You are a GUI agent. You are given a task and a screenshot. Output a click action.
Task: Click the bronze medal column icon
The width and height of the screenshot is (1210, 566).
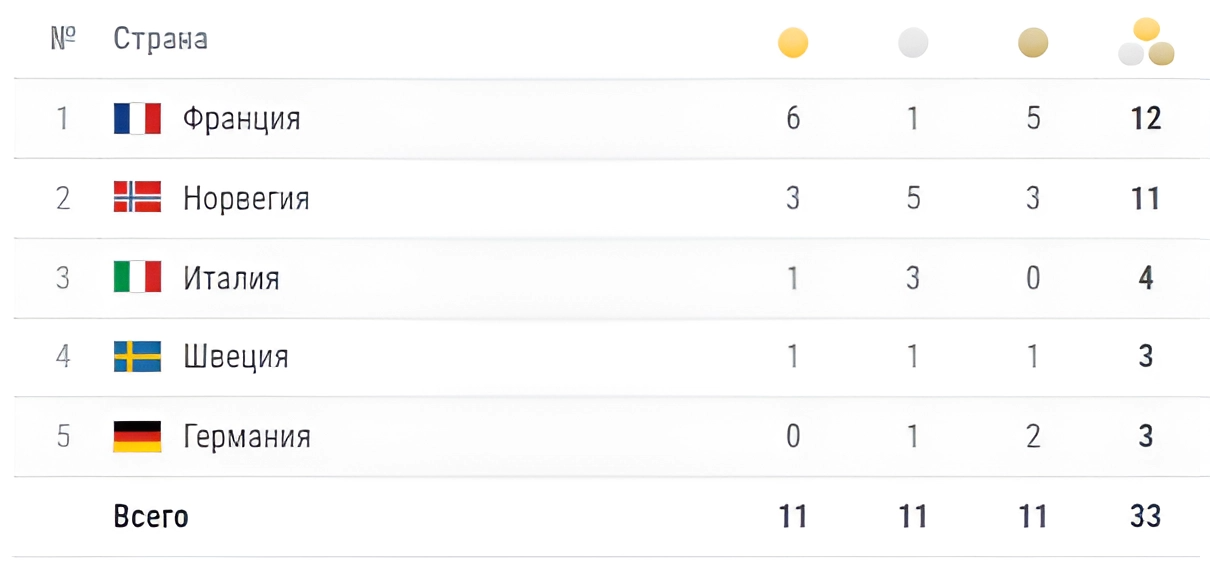pos(1033,43)
